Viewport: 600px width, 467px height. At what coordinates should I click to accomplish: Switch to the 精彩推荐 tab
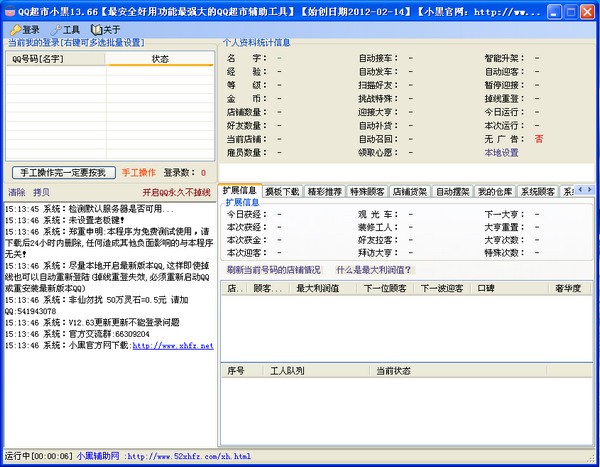pyautogui.click(x=324, y=191)
